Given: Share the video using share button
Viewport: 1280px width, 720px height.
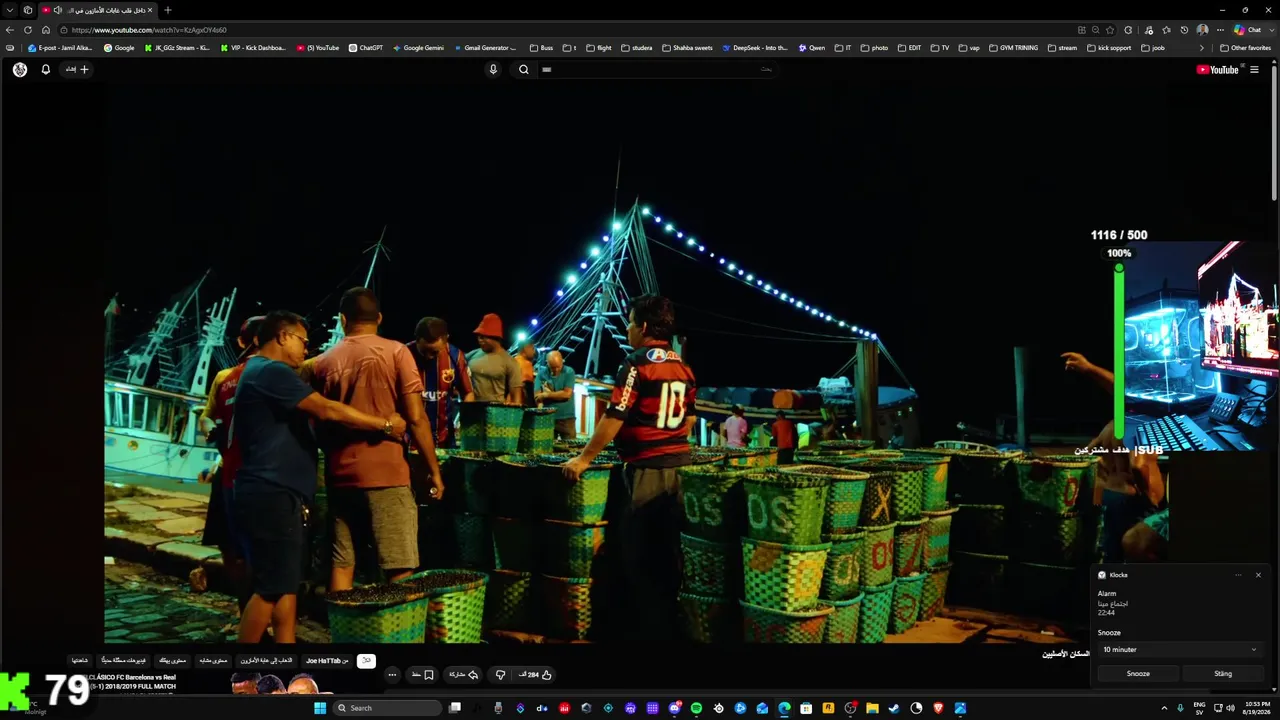Looking at the screenshot, I should tap(463, 675).
